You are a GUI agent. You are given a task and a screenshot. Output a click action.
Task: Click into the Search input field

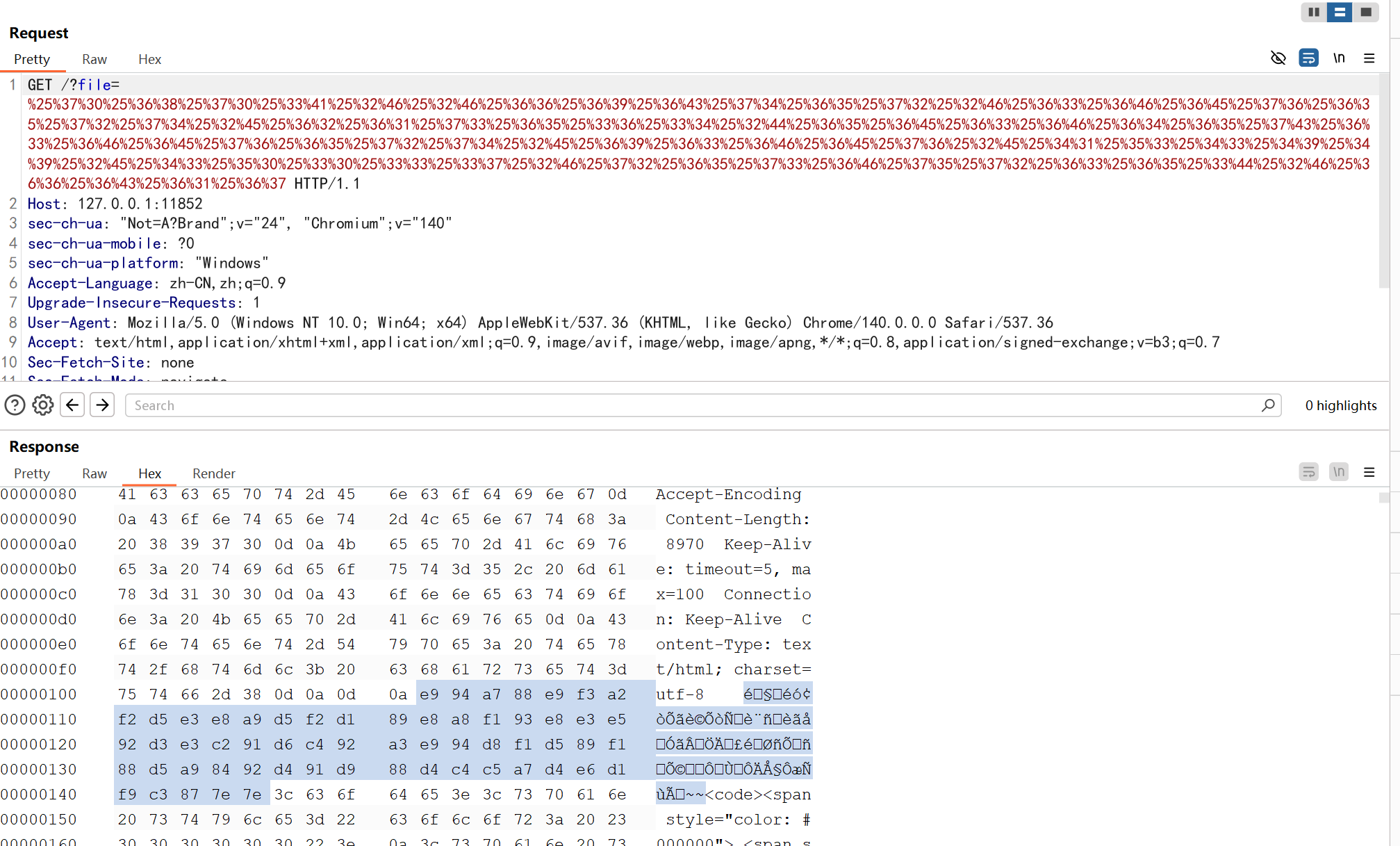click(695, 405)
